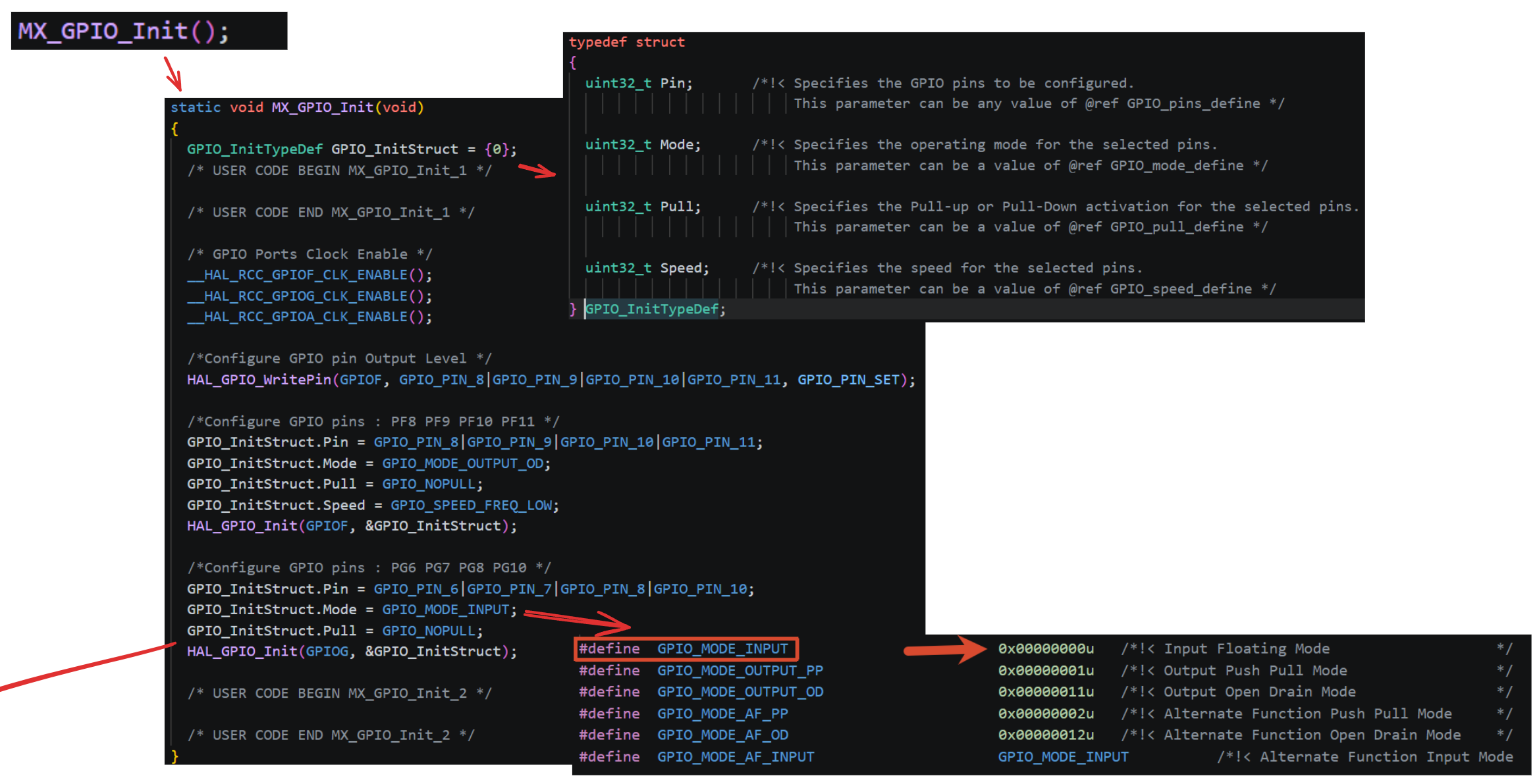Click HAL_GPIO_Init(GPIOG, &GPIO_InitStruct); line
Viewport: 1539px width, 784px height.
tap(352, 652)
